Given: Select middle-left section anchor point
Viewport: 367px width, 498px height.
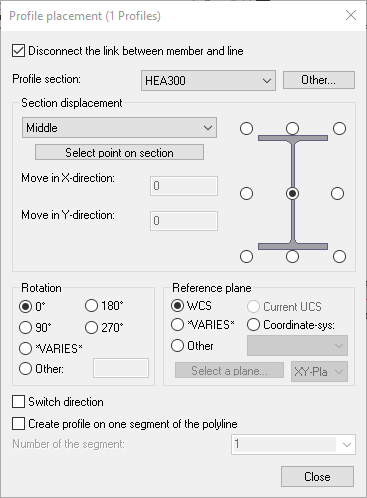Looking at the screenshot, I should pos(246,193).
